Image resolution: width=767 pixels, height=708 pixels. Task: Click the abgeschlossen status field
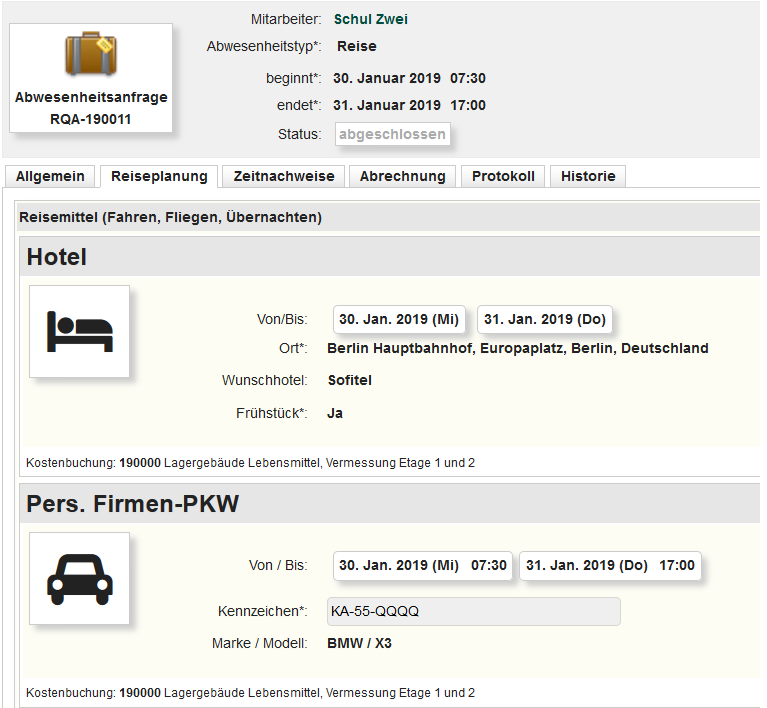point(392,134)
